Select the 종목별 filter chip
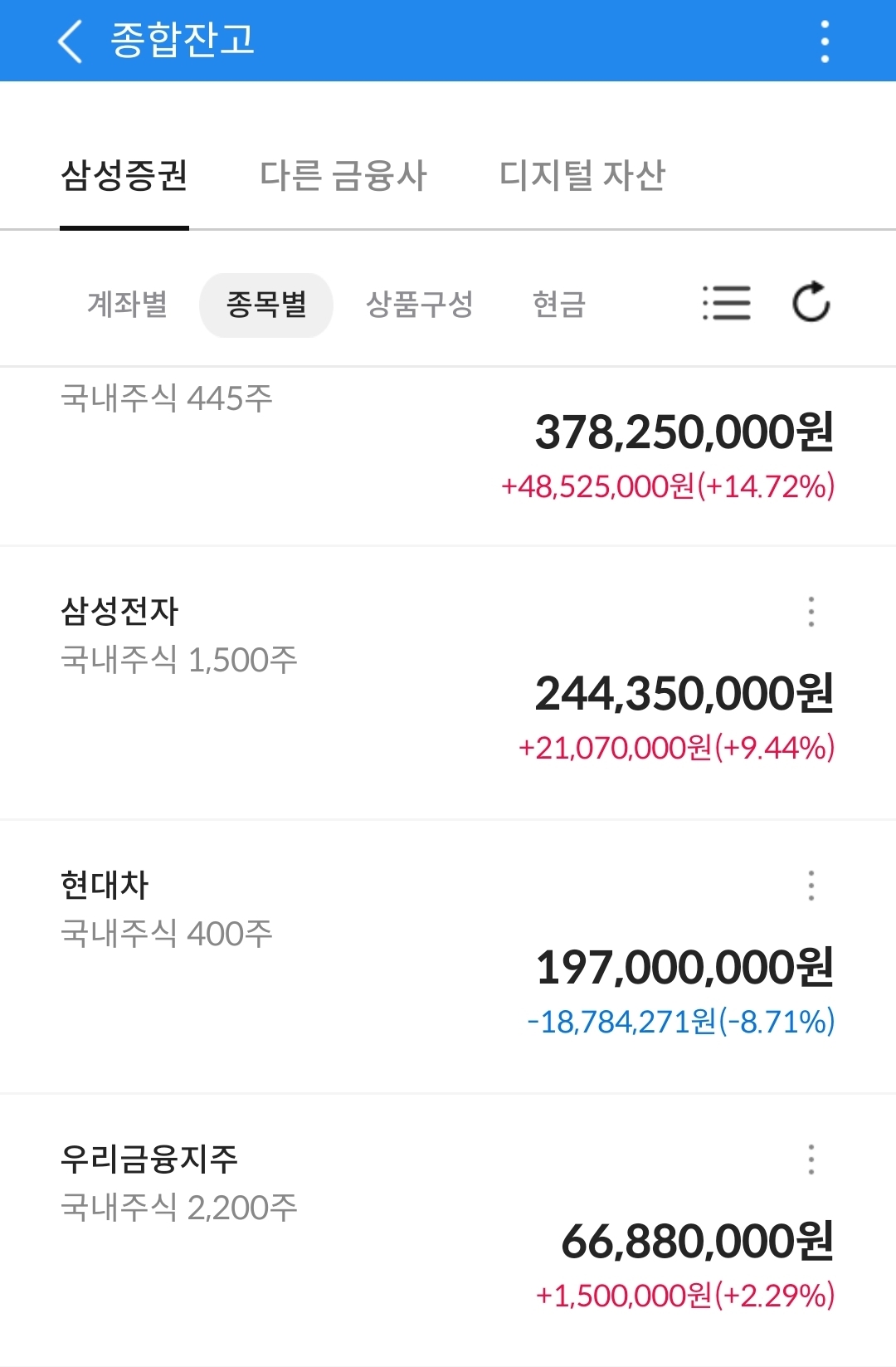896x1367 pixels. 266,305
